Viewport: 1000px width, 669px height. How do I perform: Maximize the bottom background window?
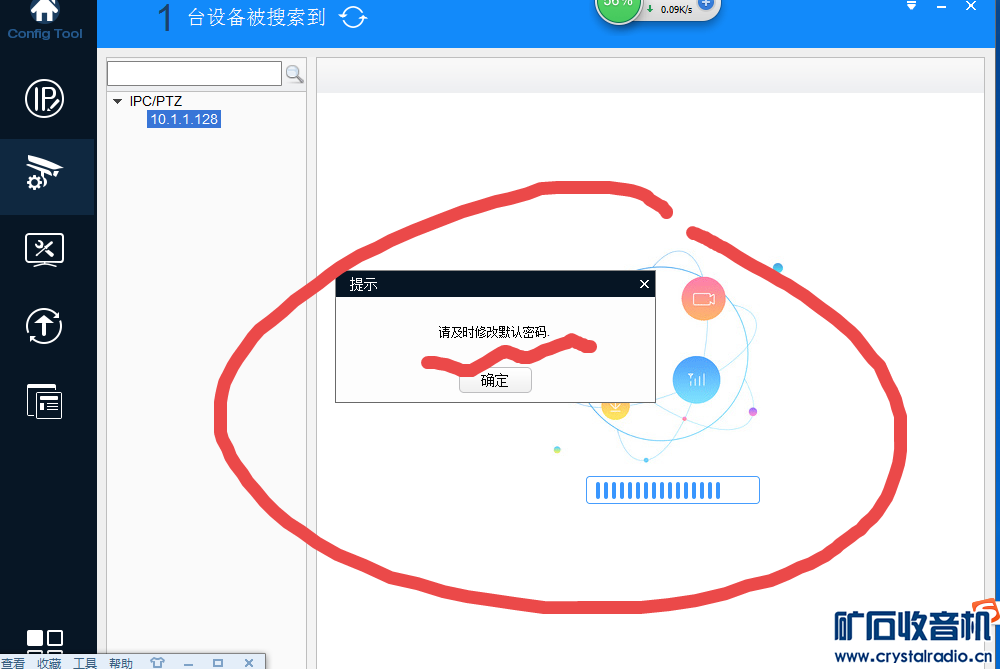pos(217,663)
